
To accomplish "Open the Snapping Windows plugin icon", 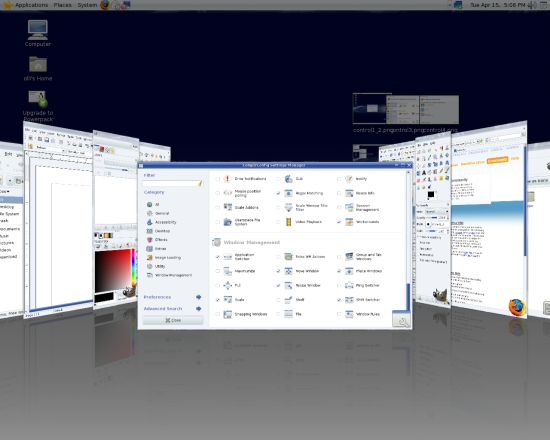I will (x=227, y=314).
